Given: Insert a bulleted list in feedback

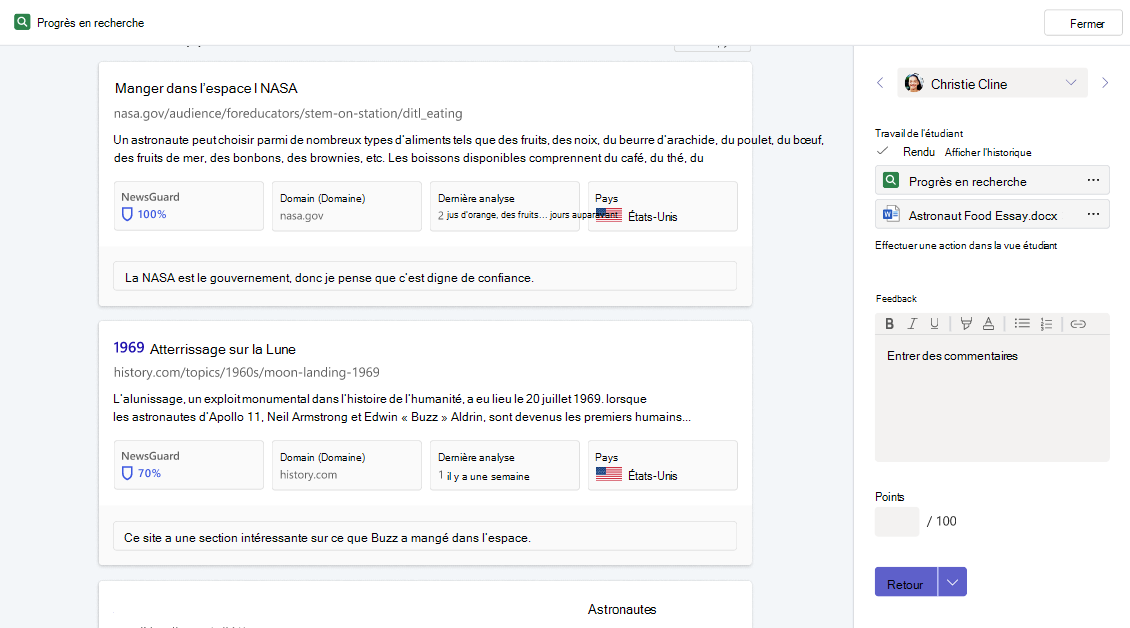Looking at the screenshot, I should (1022, 324).
